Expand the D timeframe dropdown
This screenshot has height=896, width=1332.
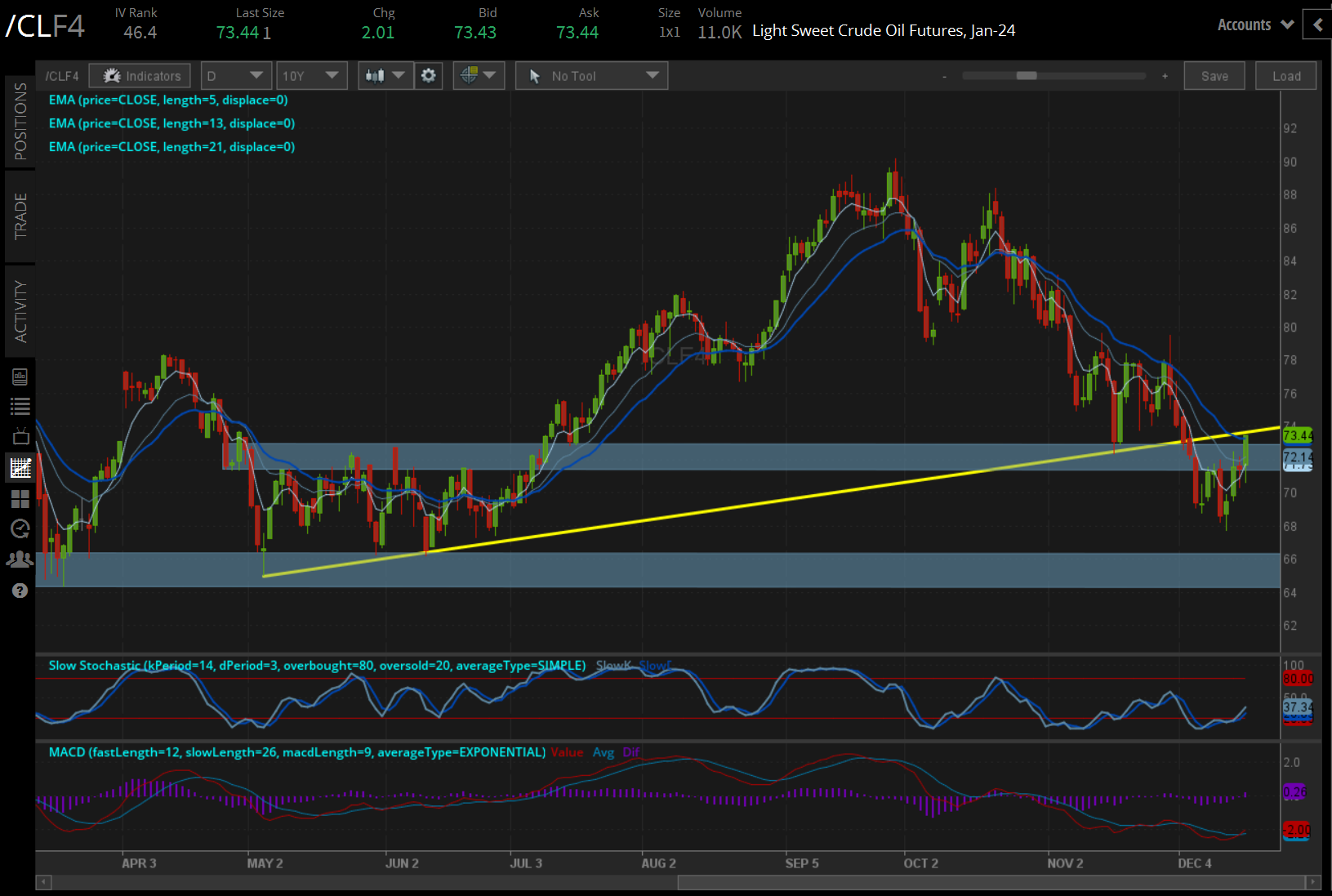(x=235, y=76)
